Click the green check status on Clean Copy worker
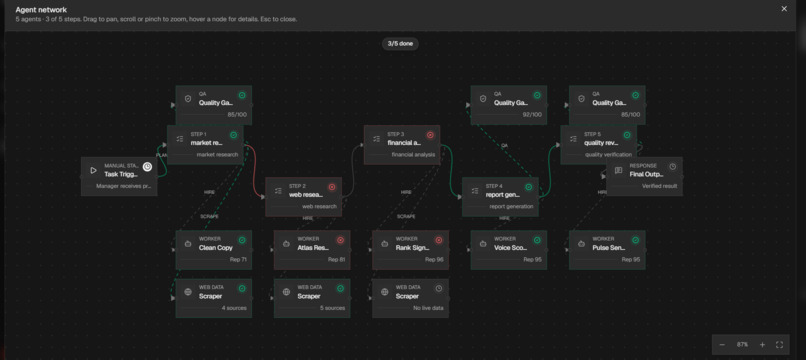The height and width of the screenshot is (360, 806). tap(242, 240)
